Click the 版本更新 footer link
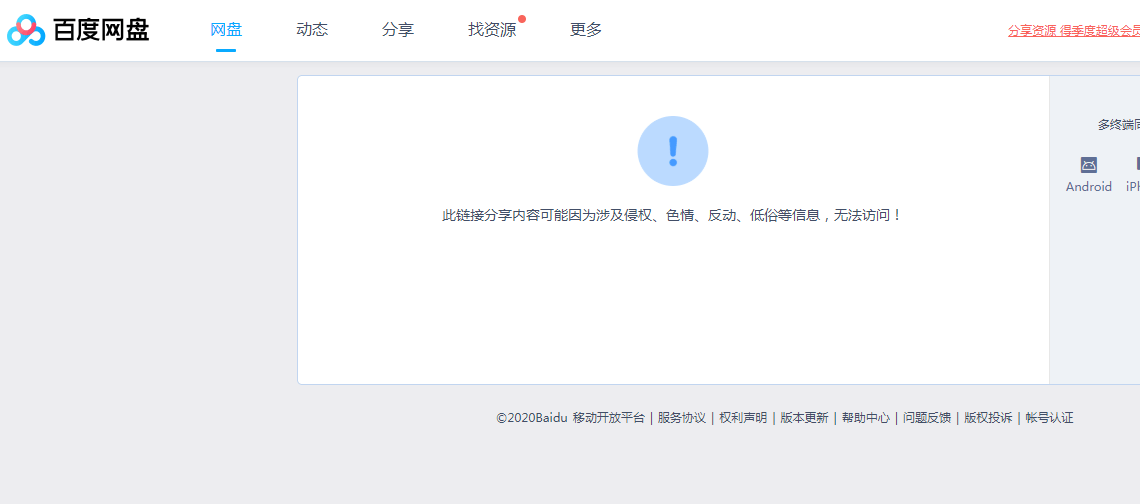The width and height of the screenshot is (1140, 504). pos(804,418)
